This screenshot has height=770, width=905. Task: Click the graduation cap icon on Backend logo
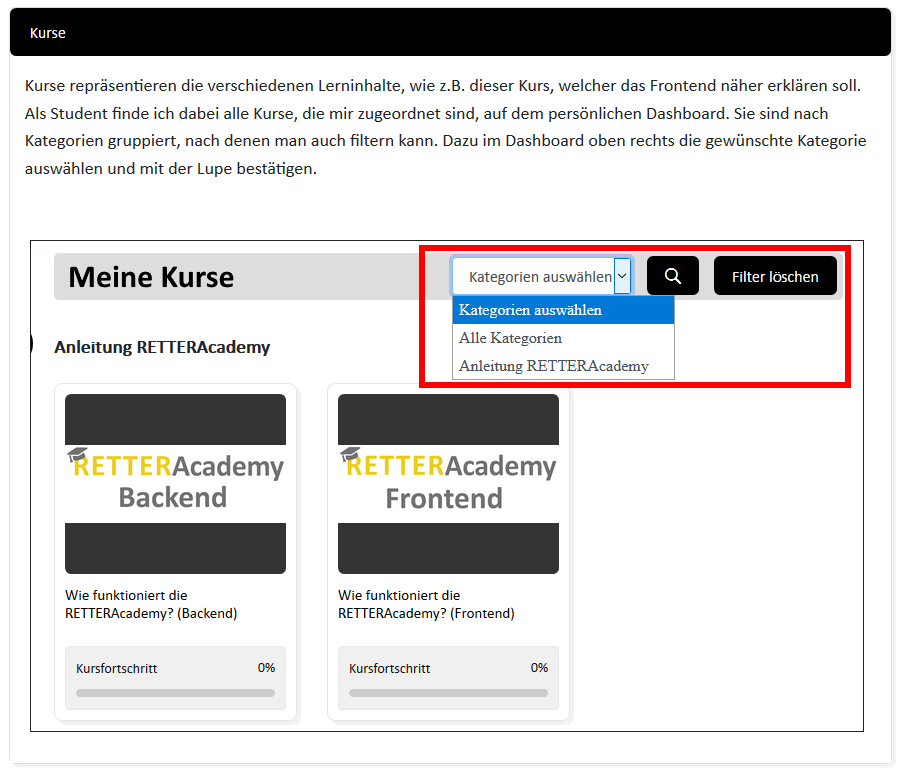[77, 454]
